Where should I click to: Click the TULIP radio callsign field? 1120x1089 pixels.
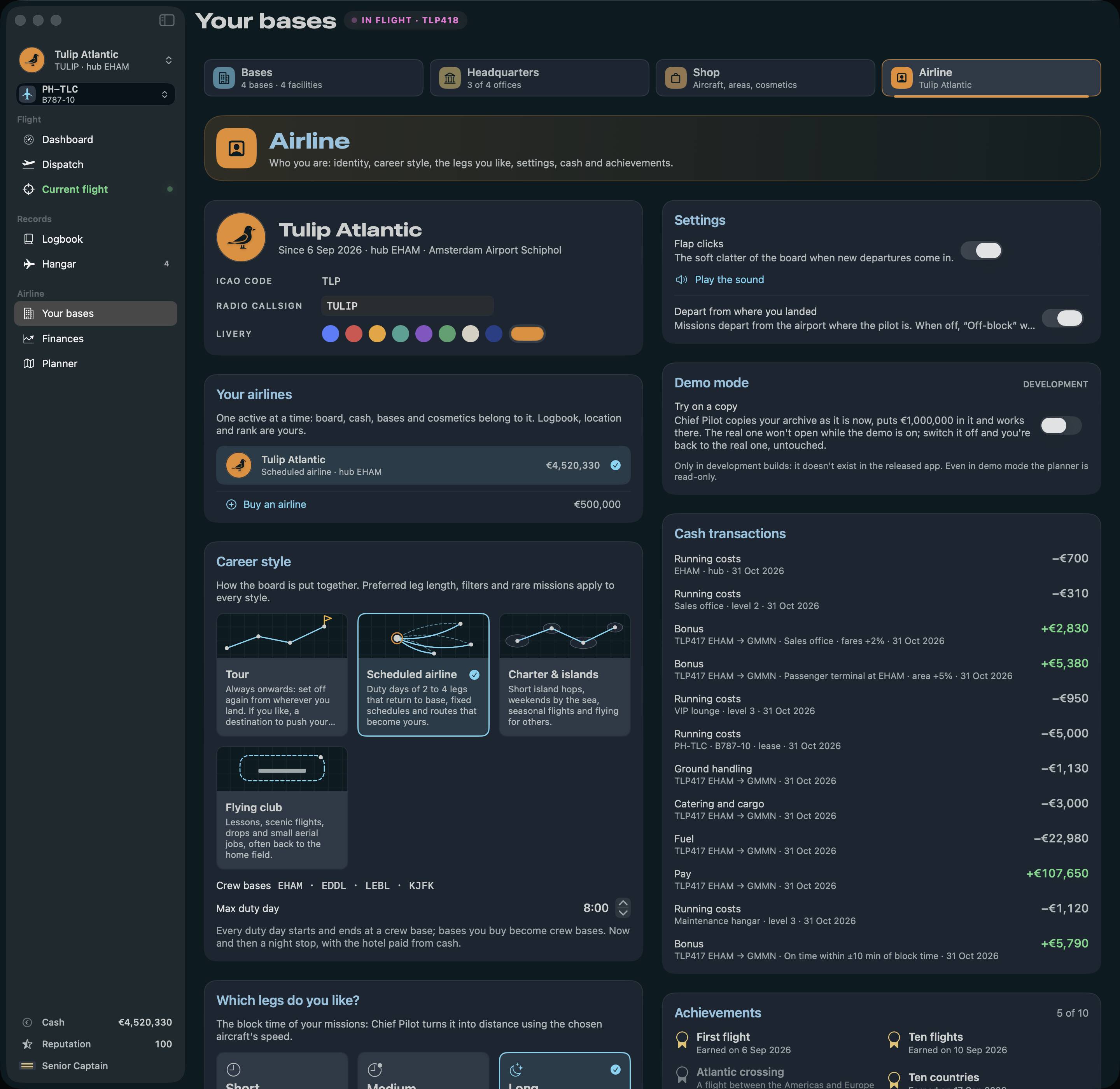pos(407,306)
